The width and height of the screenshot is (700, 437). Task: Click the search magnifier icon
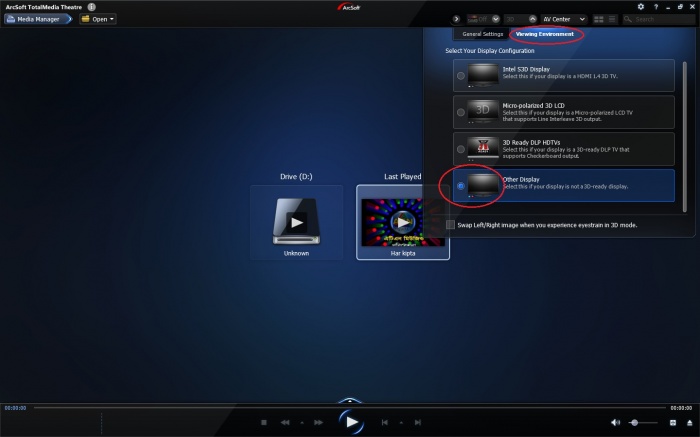[x=628, y=19]
